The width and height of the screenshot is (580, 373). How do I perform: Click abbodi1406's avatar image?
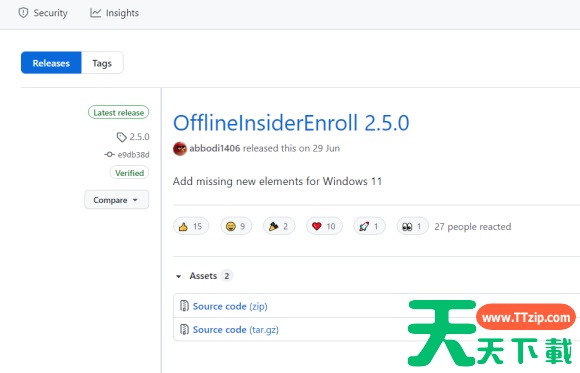180,148
